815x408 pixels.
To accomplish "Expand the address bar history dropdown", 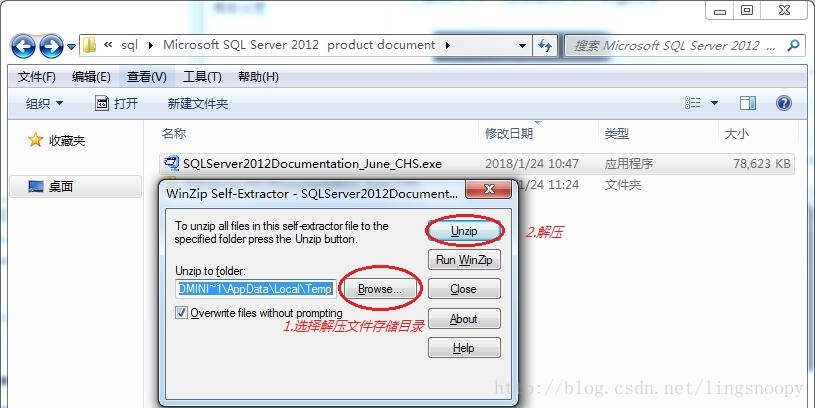I will (522, 46).
